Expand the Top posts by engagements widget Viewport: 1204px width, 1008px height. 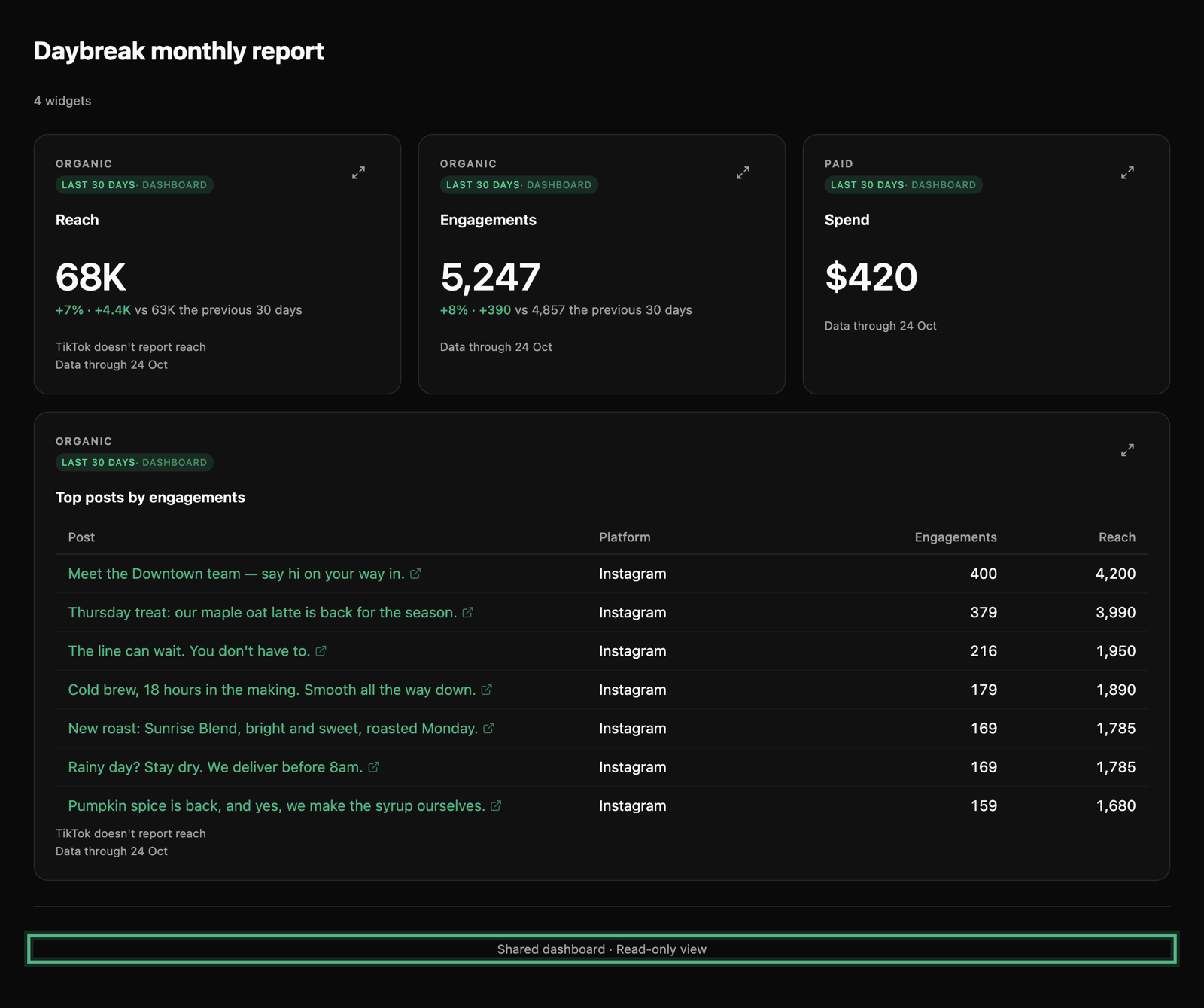pos(1127,450)
